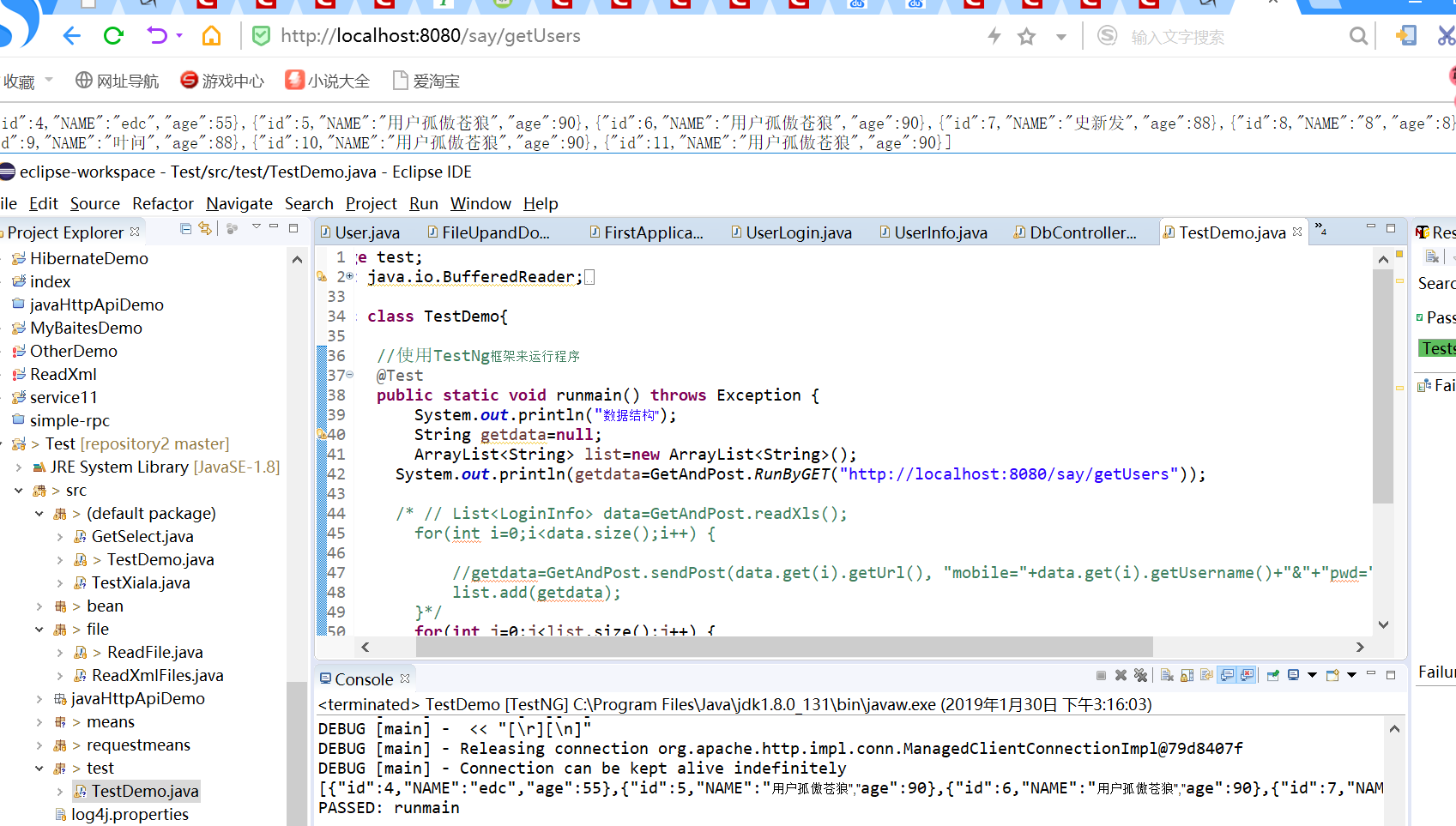Click the 网址导航 globe bookmark
The width and height of the screenshot is (1456, 826).
[x=117, y=81]
